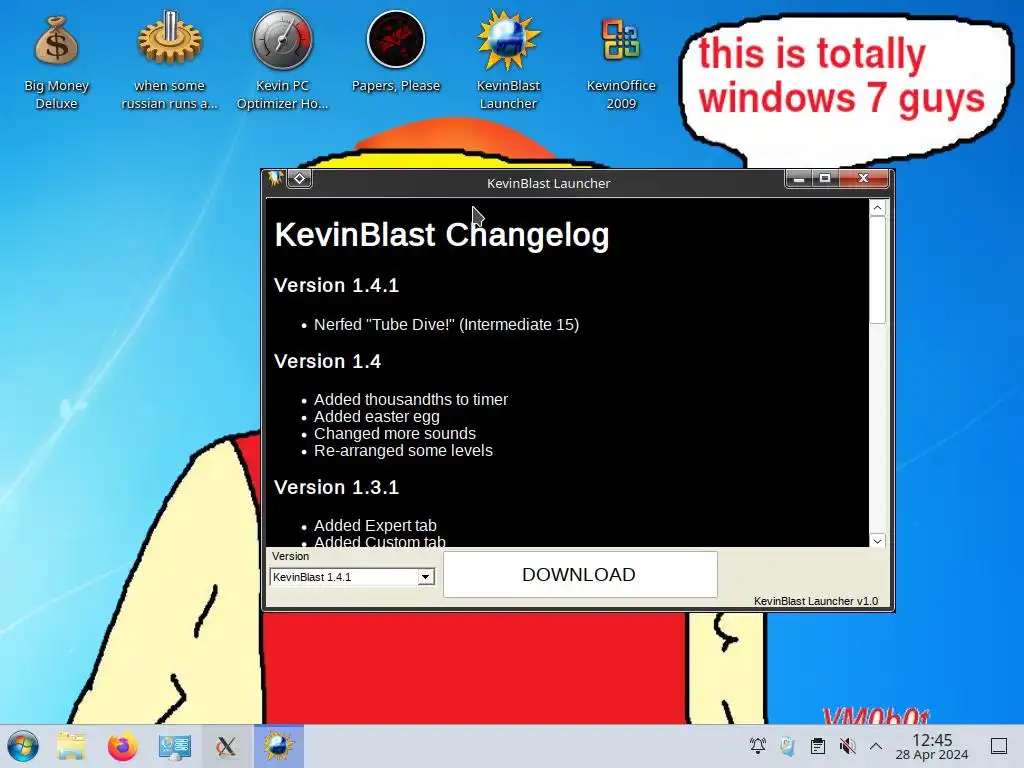Launch Firefox from the taskbar
Image resolution: width=1024 pixels, height=768 pixels.
tap(123, 746)
